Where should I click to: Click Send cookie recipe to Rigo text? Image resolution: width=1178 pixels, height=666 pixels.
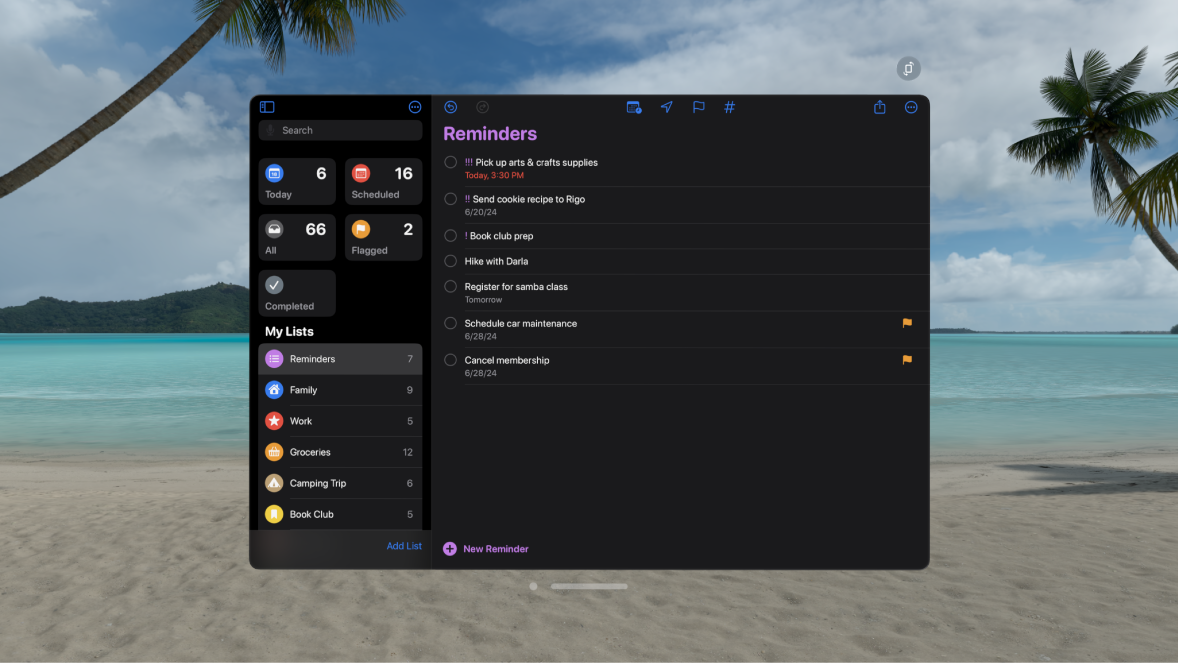[529, 199]
